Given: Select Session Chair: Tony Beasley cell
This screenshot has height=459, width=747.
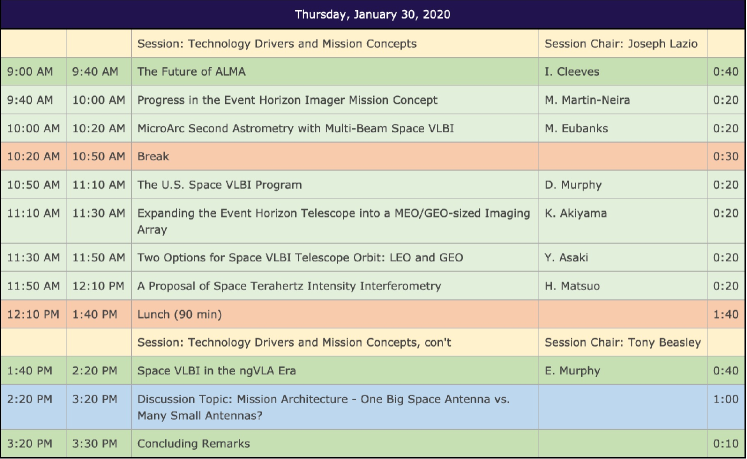Looking at the screenshot, I should point(621,342).
